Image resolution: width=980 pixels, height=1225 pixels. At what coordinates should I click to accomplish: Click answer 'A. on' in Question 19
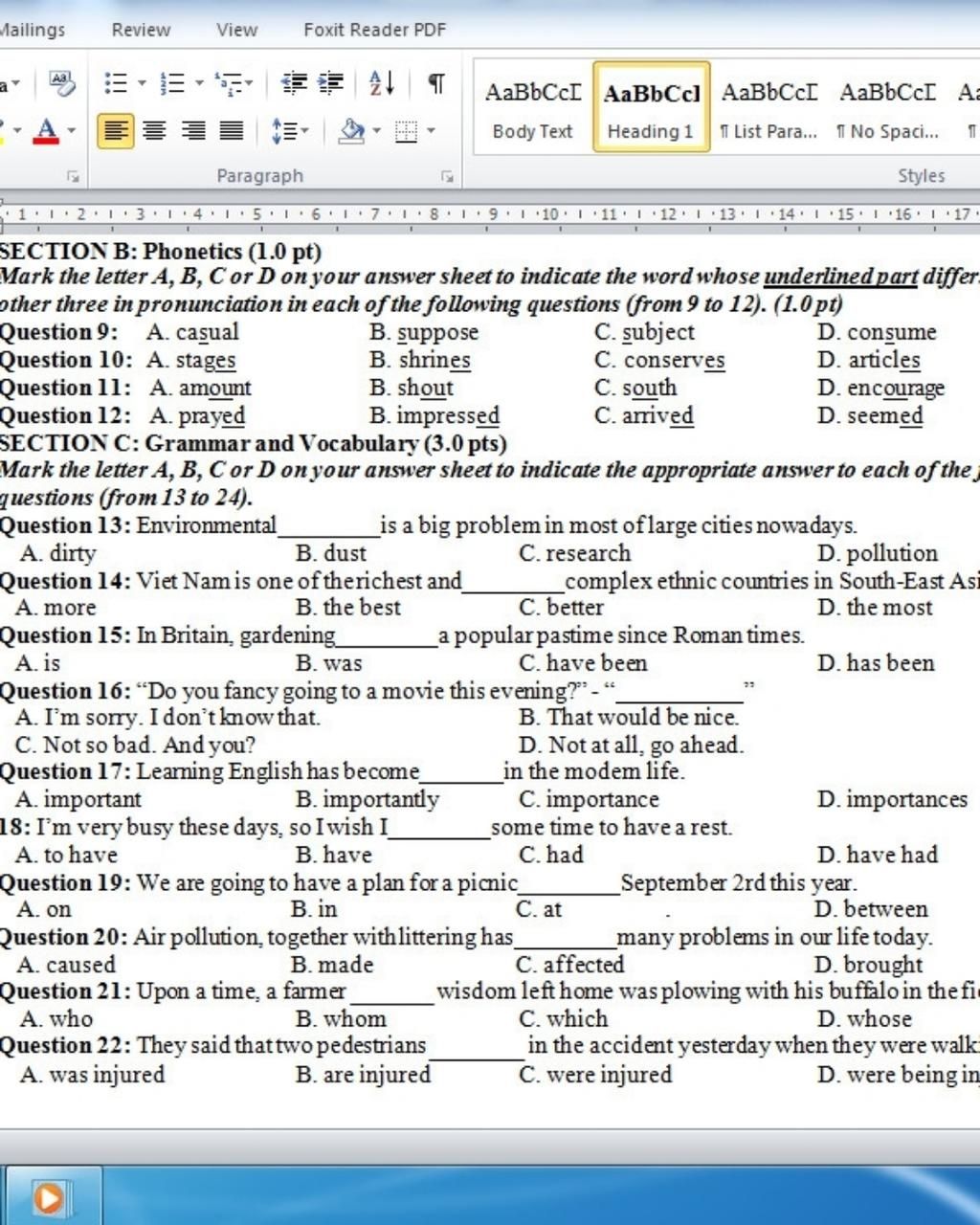click(x=44, y=909)
